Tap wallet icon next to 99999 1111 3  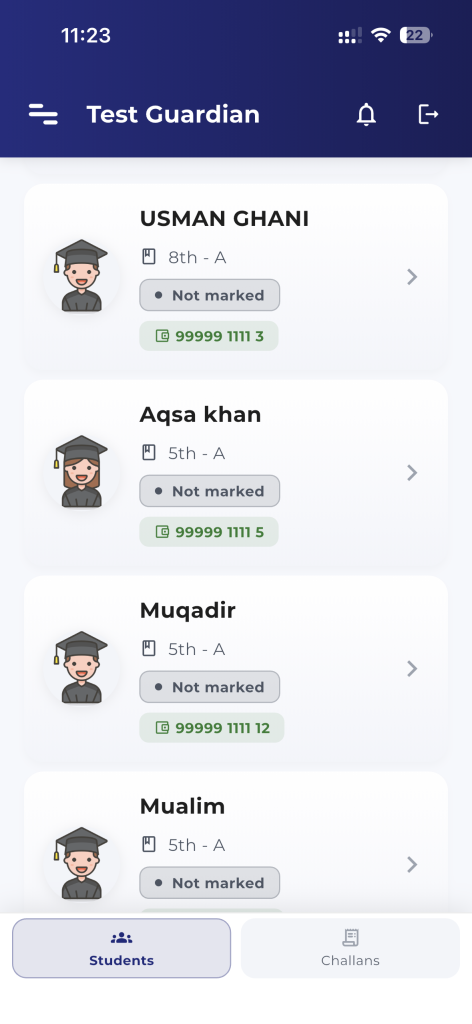point(163,336)
